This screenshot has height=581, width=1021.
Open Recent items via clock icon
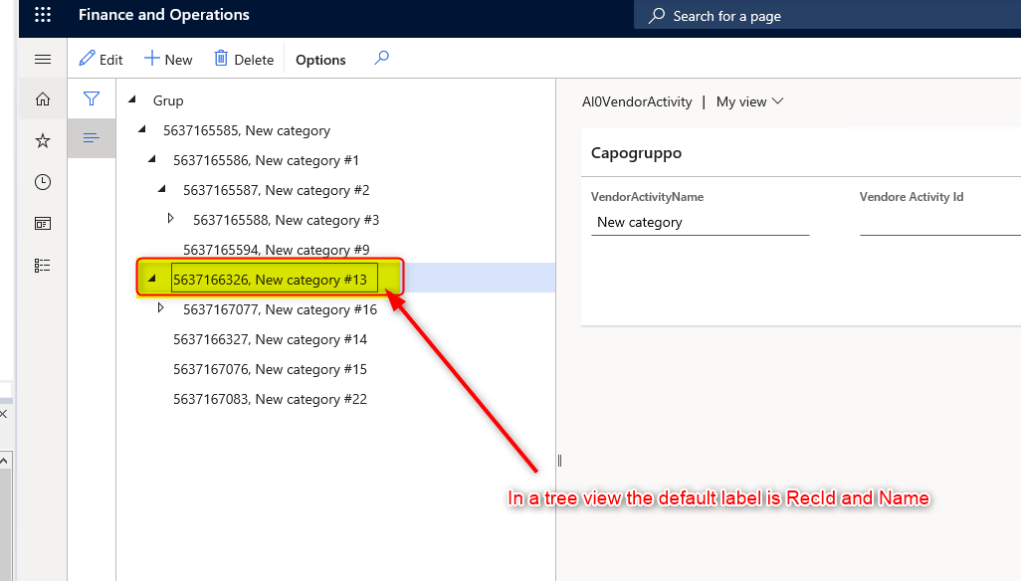tap(41, 182)
